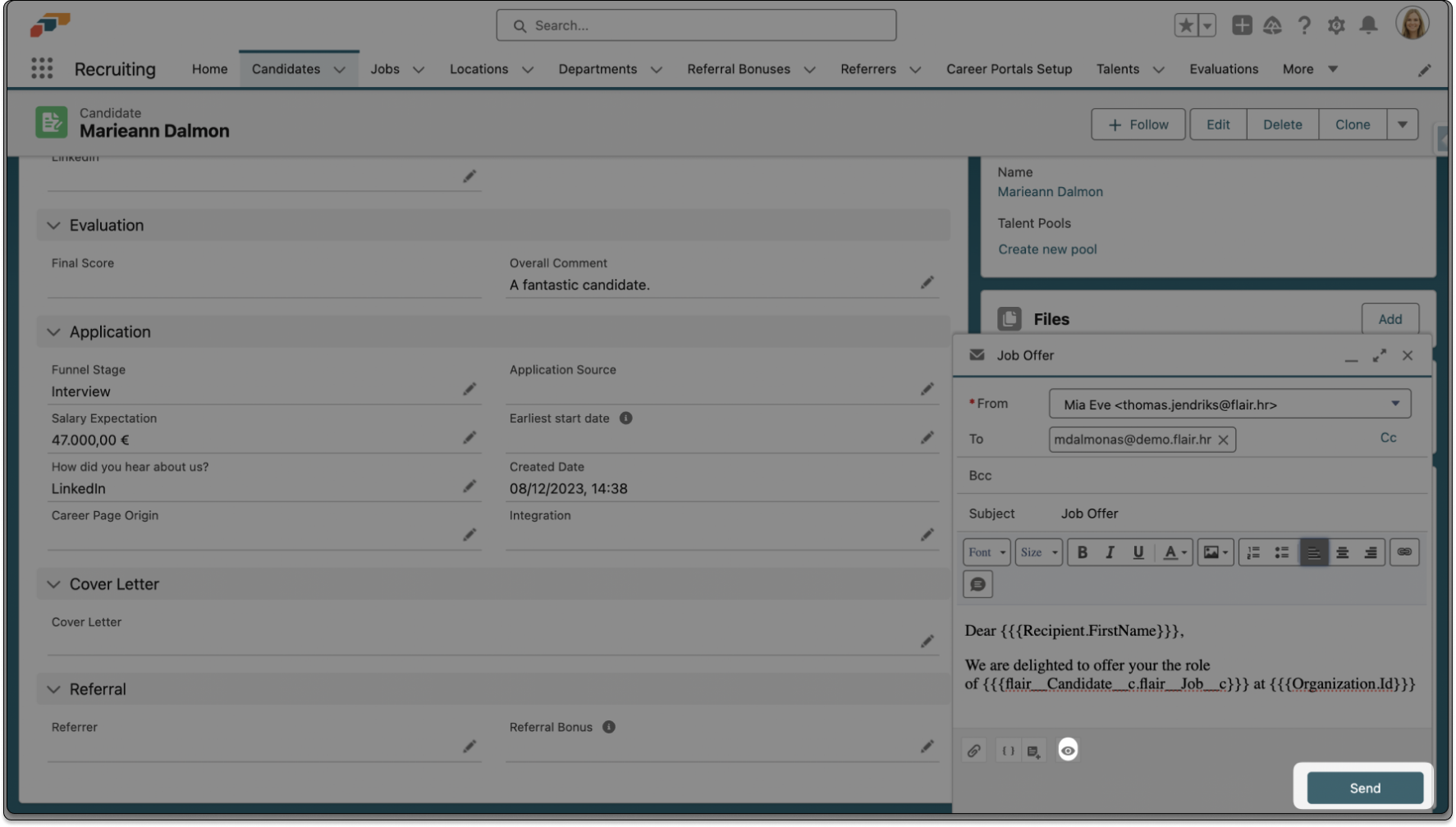Toggle underline text formatting

tap(1138, 552)
